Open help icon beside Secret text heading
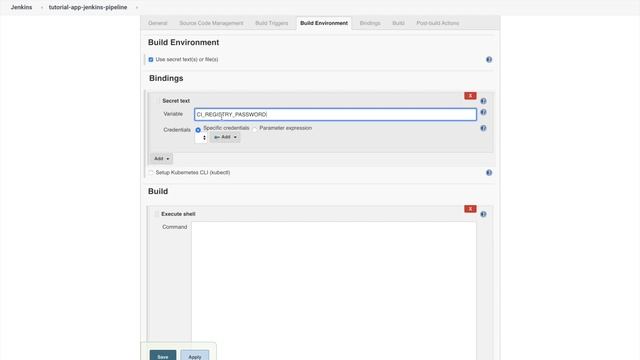The image size is (640, 360). coord(483,101)
